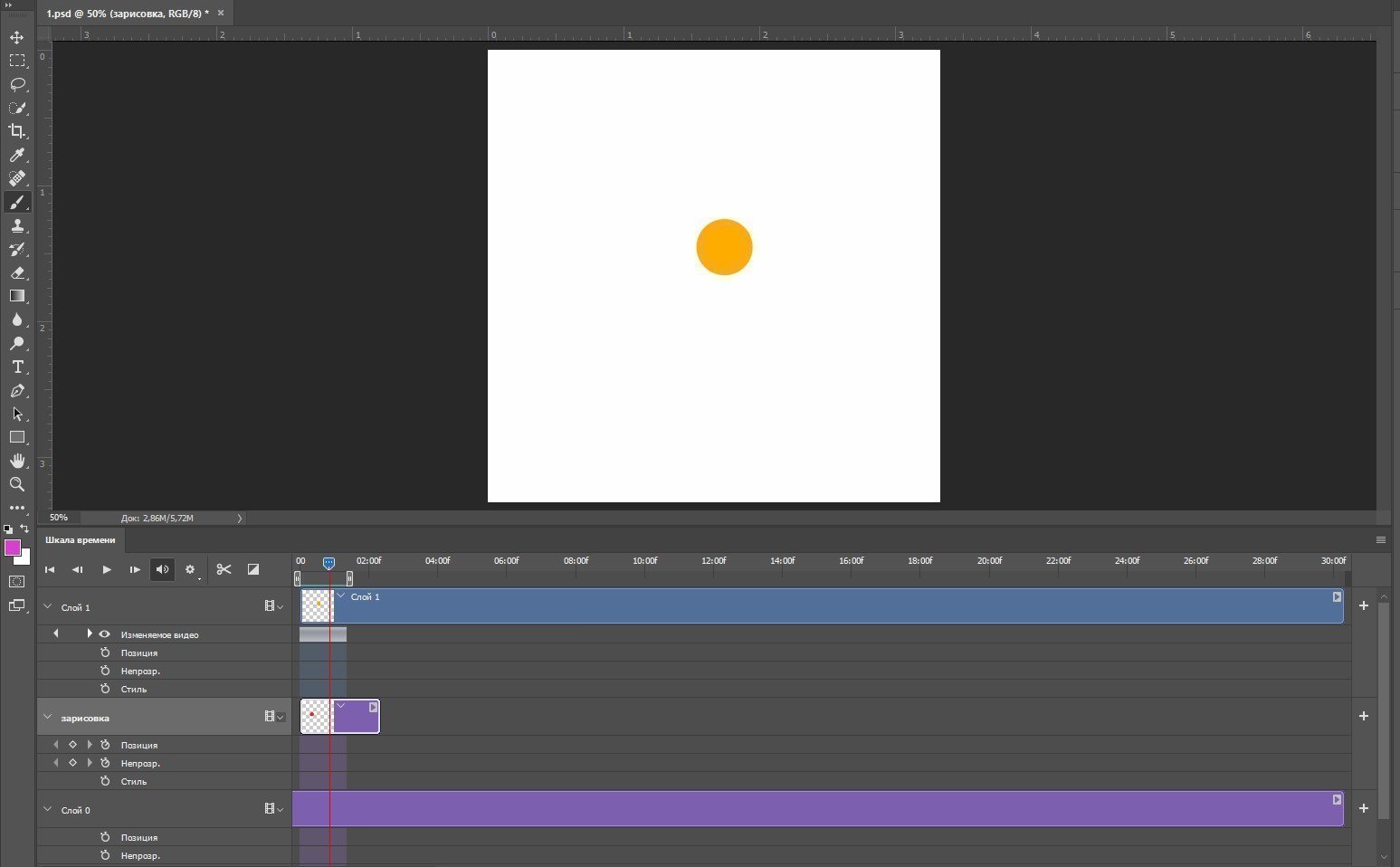Screen dimensions: 1400x867
Task: Select the Lasso tool
Action: click(17, 84)
